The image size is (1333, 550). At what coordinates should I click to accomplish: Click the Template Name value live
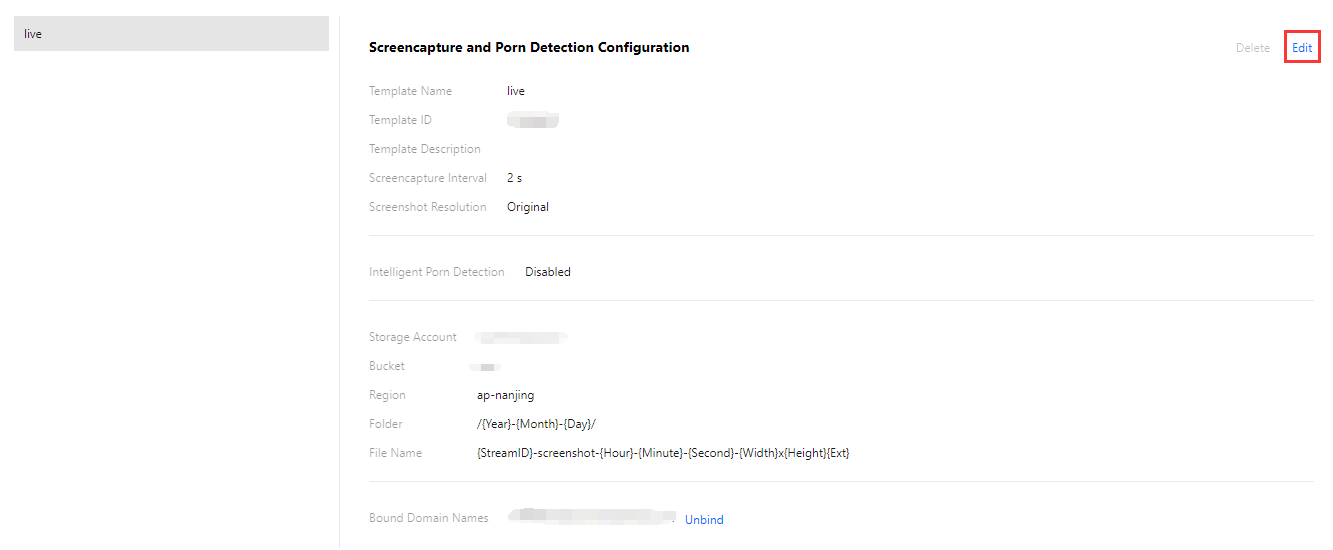point(516,91)
